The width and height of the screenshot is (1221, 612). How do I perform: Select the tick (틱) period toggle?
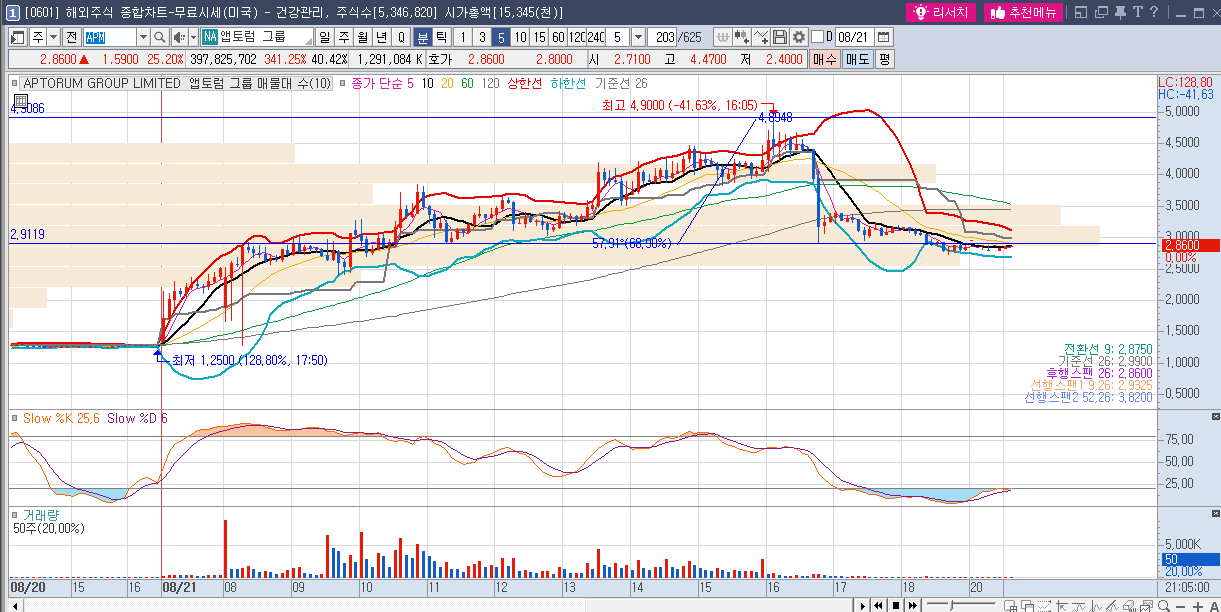(441, 37)
